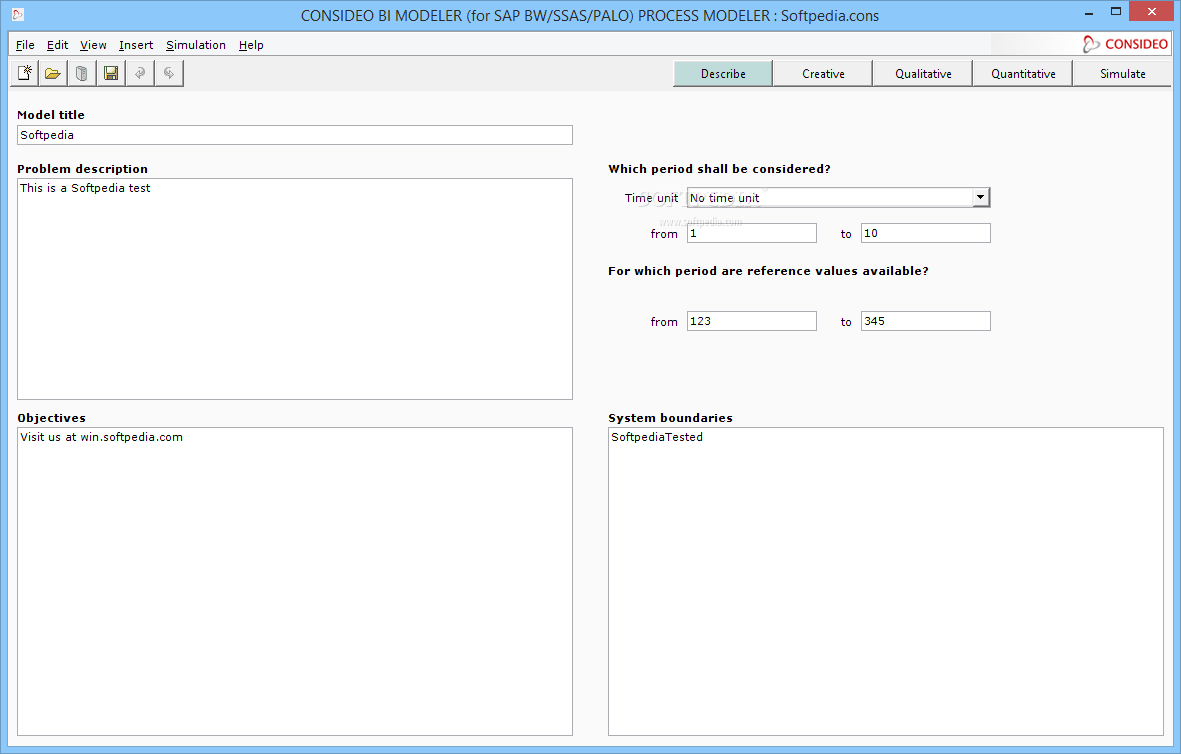Open the File menu
Screen dimensions: 1181x754
point(25,45)
